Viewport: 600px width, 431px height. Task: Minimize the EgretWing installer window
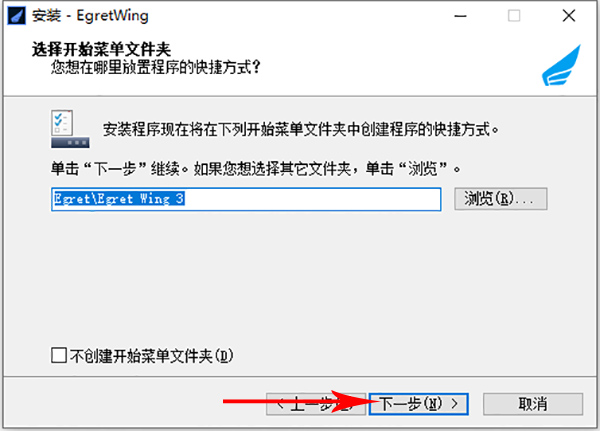[460, 16]
